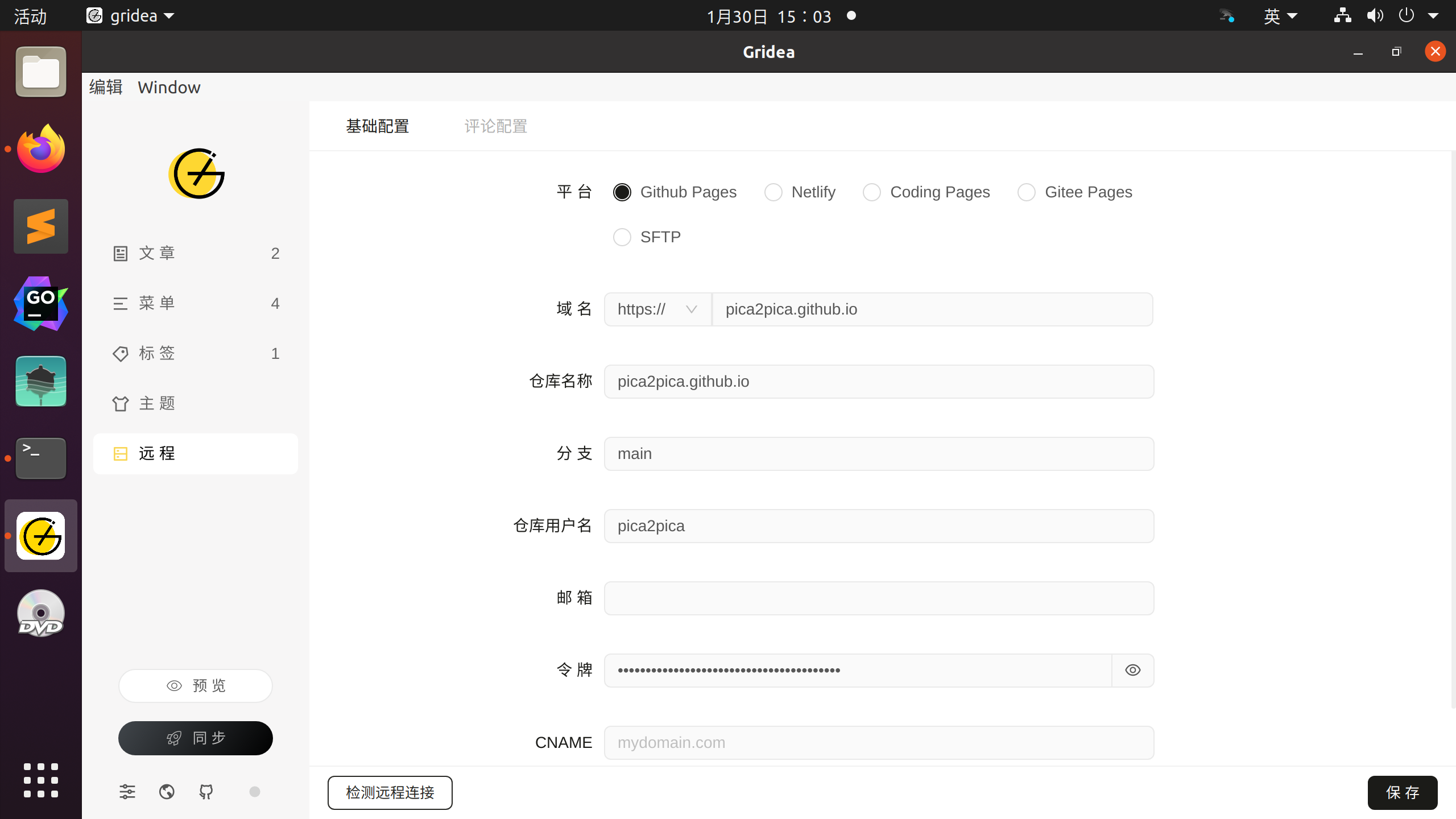Show the token with eye icon
The image size is (1456, 819).
[x=1132, y=670]
